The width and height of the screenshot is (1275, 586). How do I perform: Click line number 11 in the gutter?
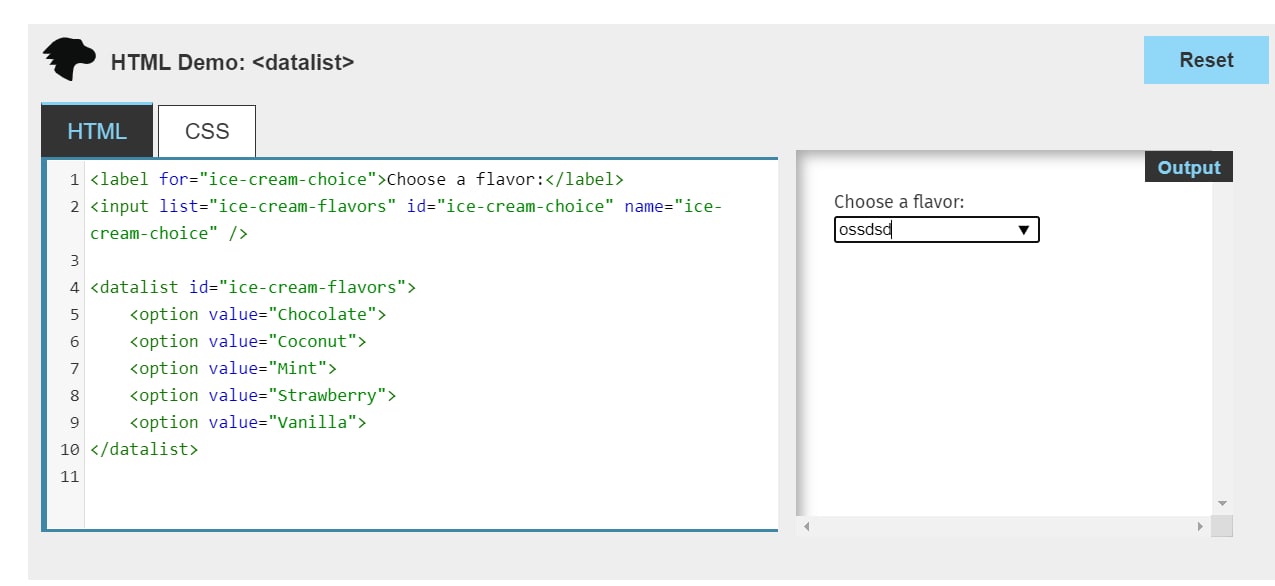(x=70, y=477)
